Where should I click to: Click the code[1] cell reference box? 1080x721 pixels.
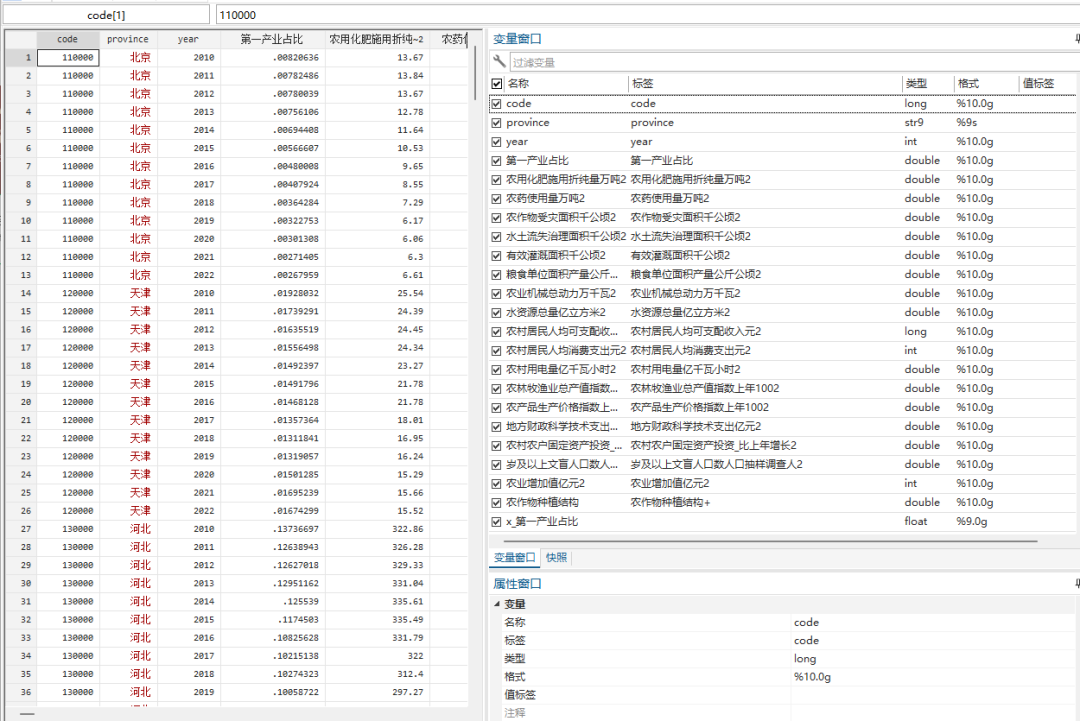click(106, 14)
